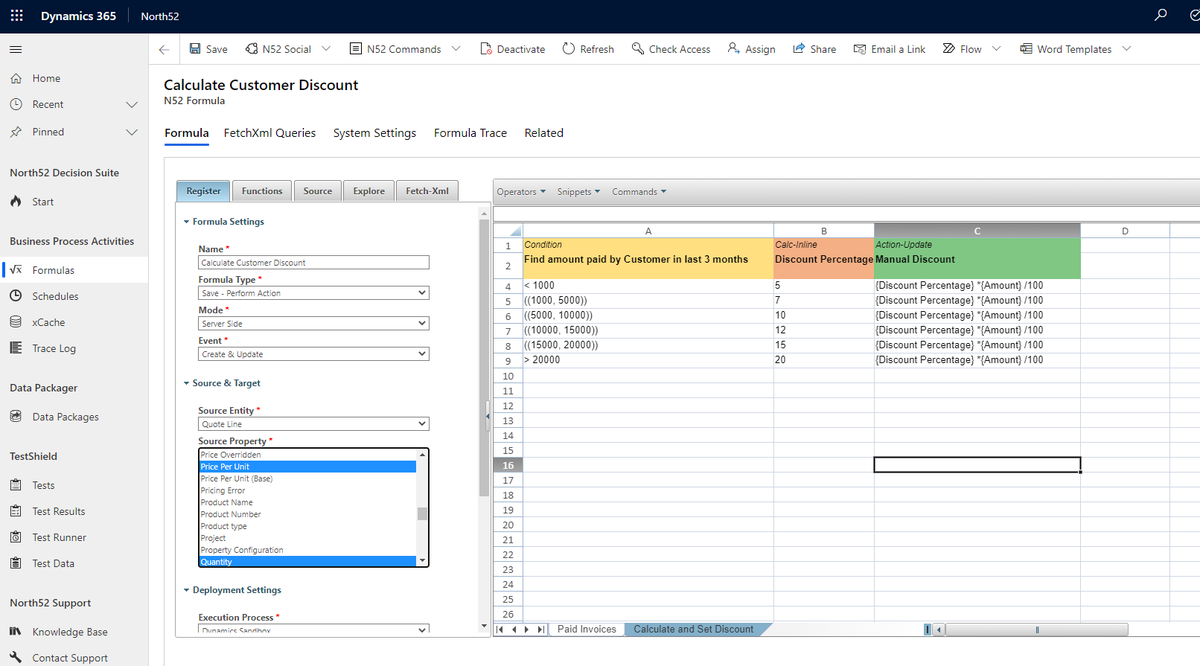This screenshot has width=1200, height=666.
Task: Select the Explore editor tab
Action: [369, 191]
